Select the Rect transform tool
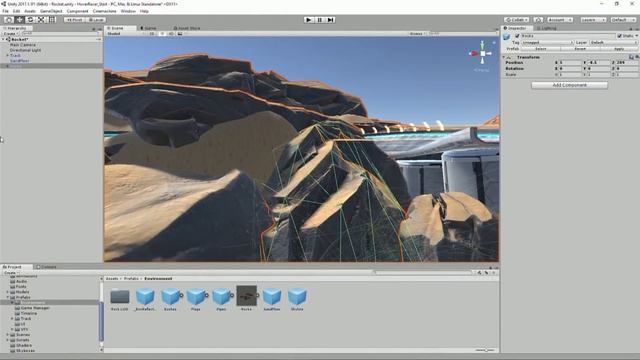The width and height of the screenshot is (640, 360). coord(52,20)
